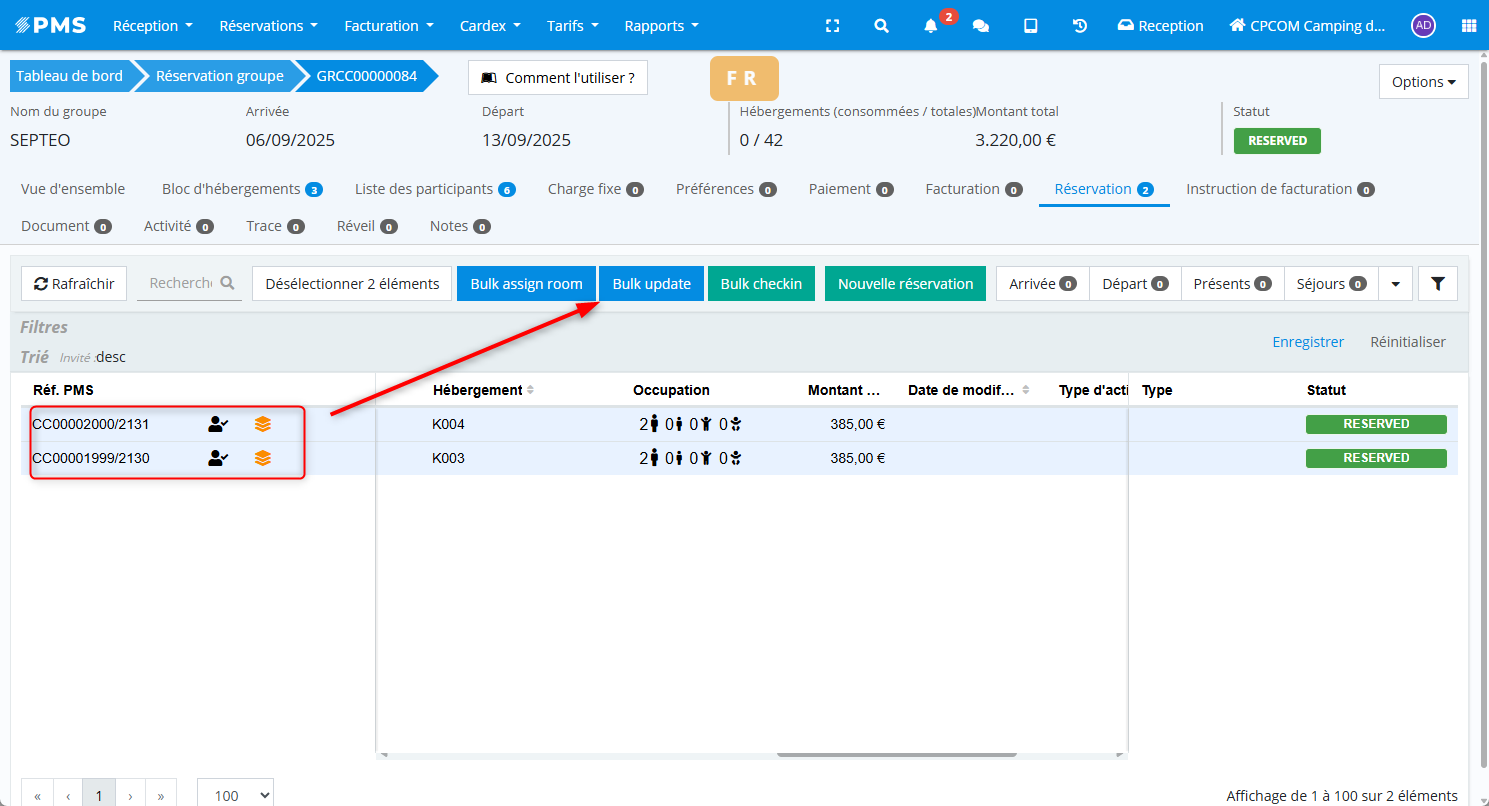Screen dimensions: 1489x806
Task: Open the page size 100 dropdown
Action: 235,795
